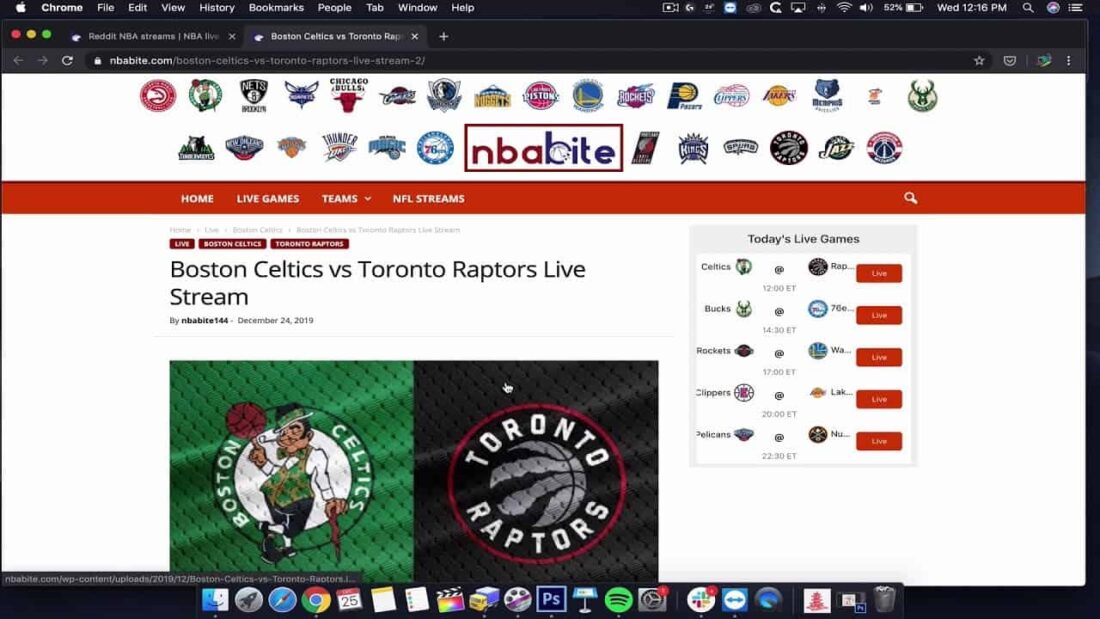Click the Boston Celtics breadcrumb link

[257, 229]
